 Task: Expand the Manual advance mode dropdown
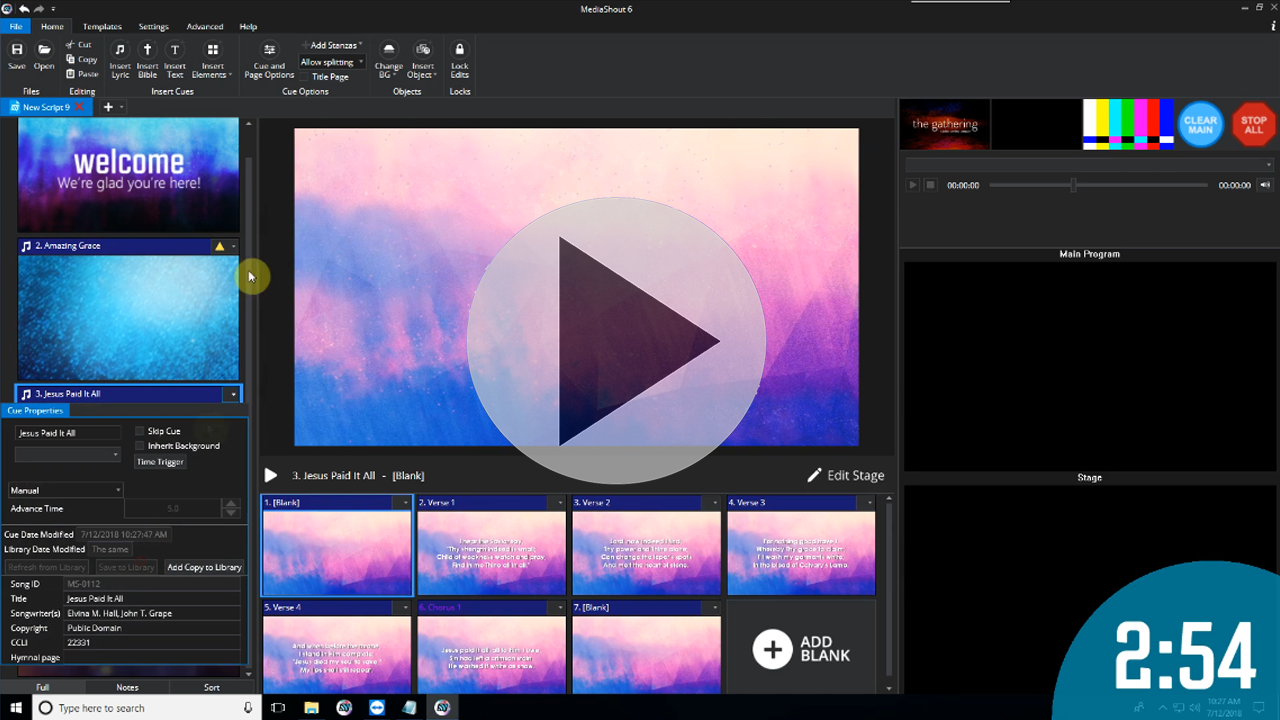pos(66,490)
